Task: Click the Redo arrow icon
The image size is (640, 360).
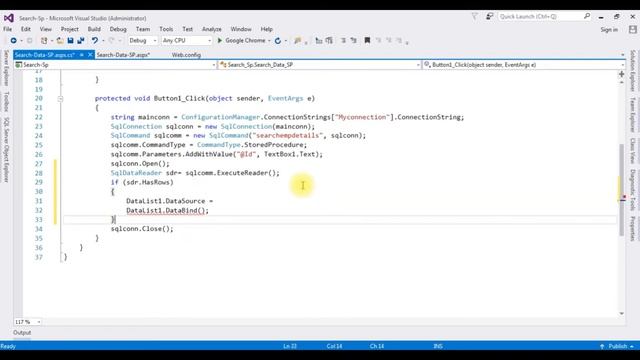Action: click(111, 40)
